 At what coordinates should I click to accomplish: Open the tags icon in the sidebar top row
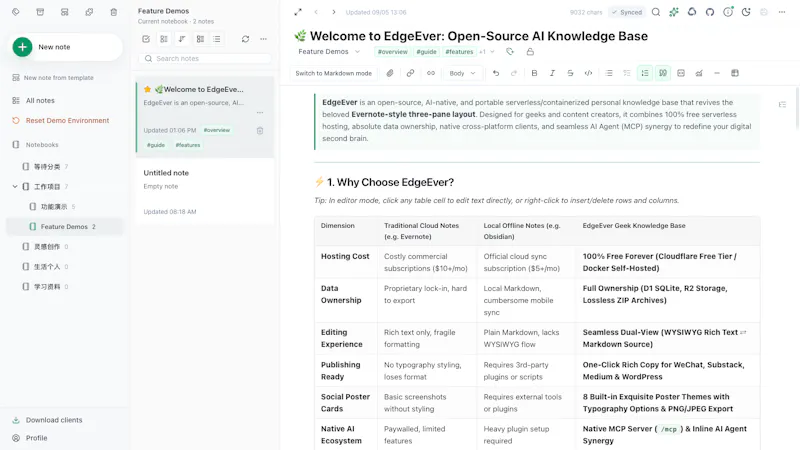(x=16, y=12)
